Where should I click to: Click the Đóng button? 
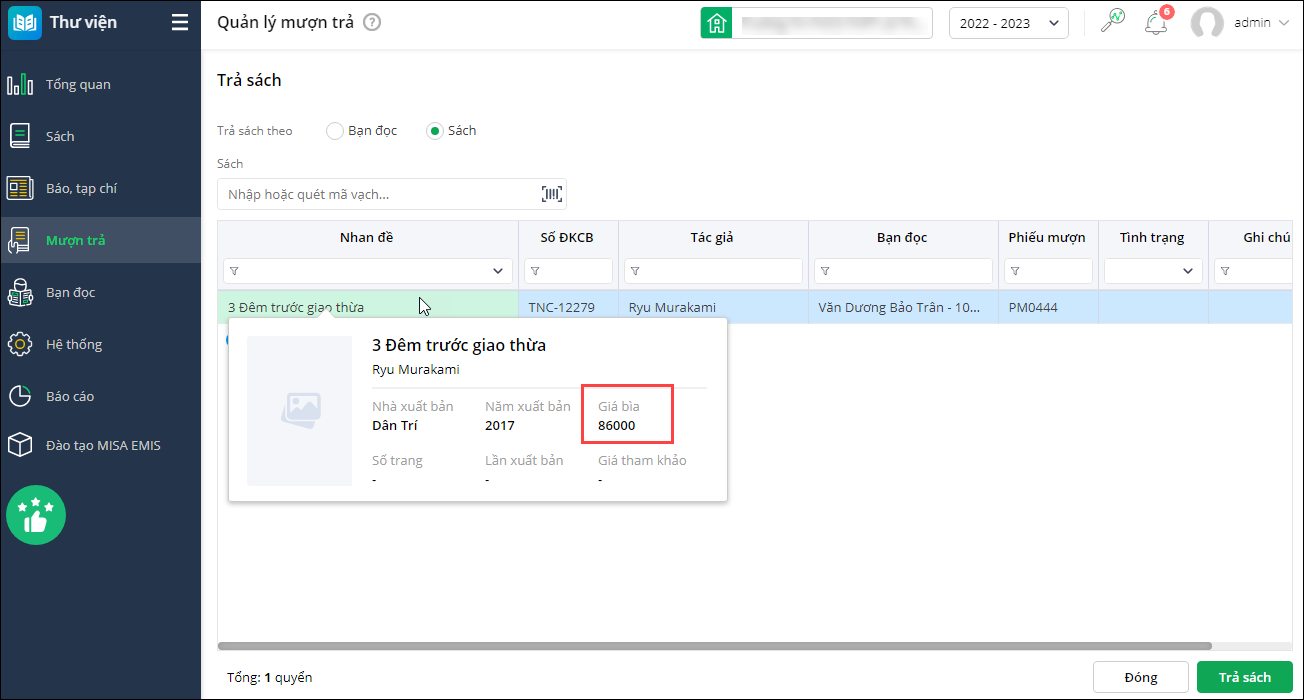point(1141,677)
